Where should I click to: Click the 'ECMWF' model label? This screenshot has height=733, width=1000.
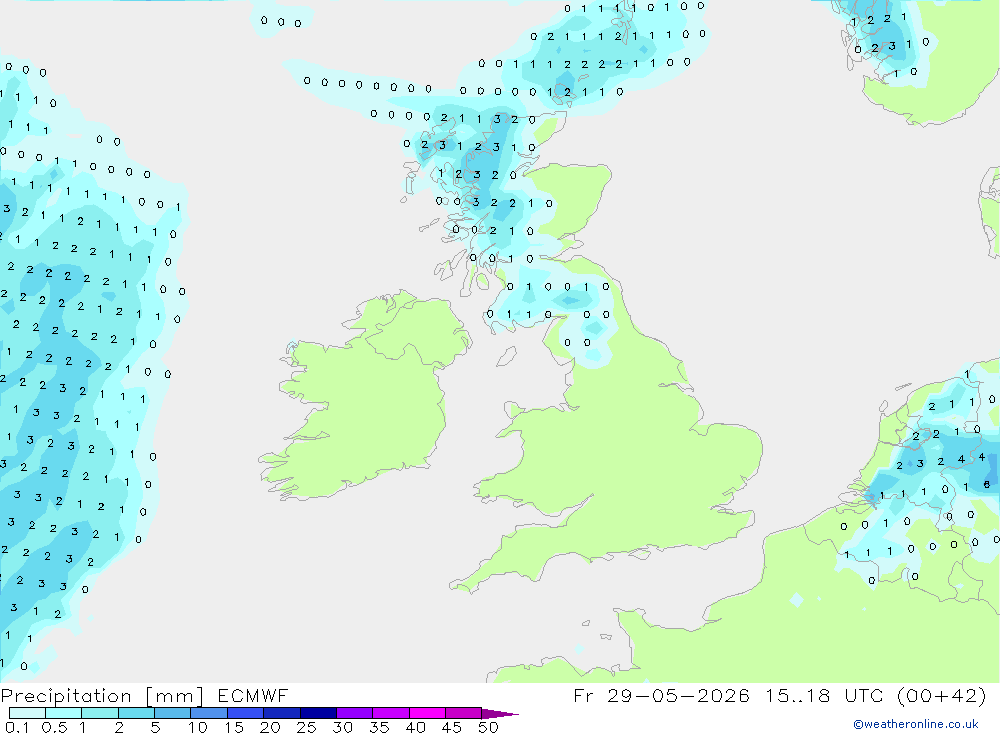(x=253, y=695)
